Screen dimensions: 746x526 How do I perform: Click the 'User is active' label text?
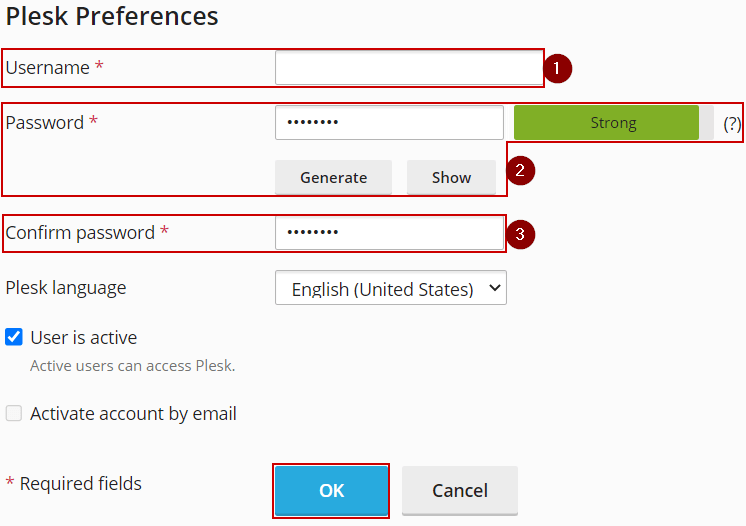tap(84, 338)
